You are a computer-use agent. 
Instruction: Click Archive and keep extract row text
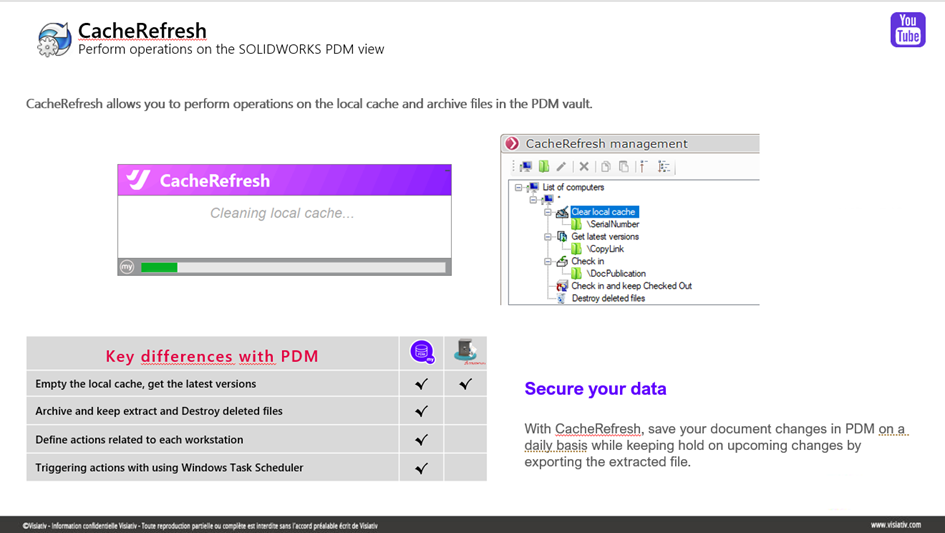pyautogui.click(x=159, y=411)
